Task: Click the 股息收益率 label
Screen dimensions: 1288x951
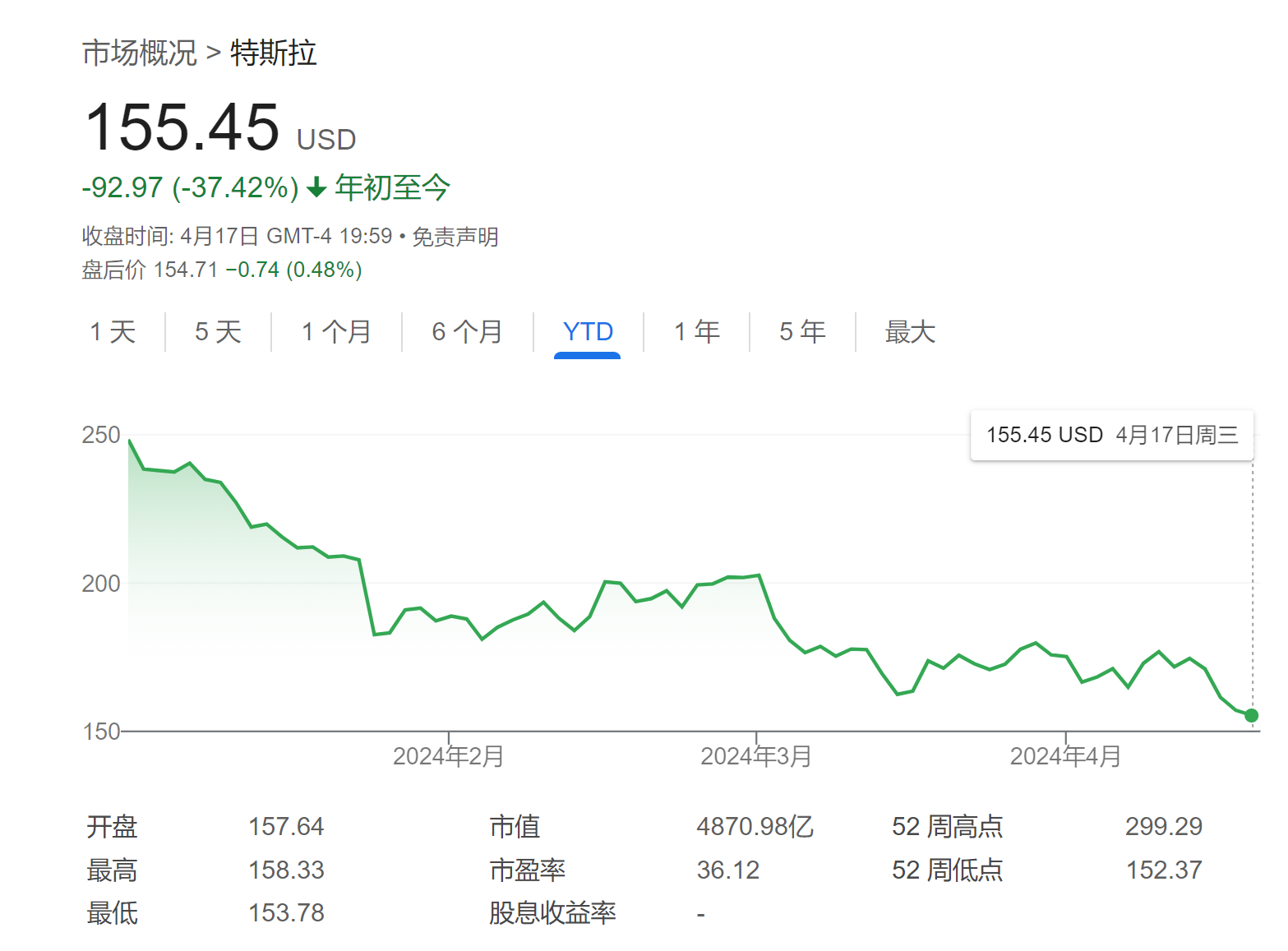Action: point(553,912)
